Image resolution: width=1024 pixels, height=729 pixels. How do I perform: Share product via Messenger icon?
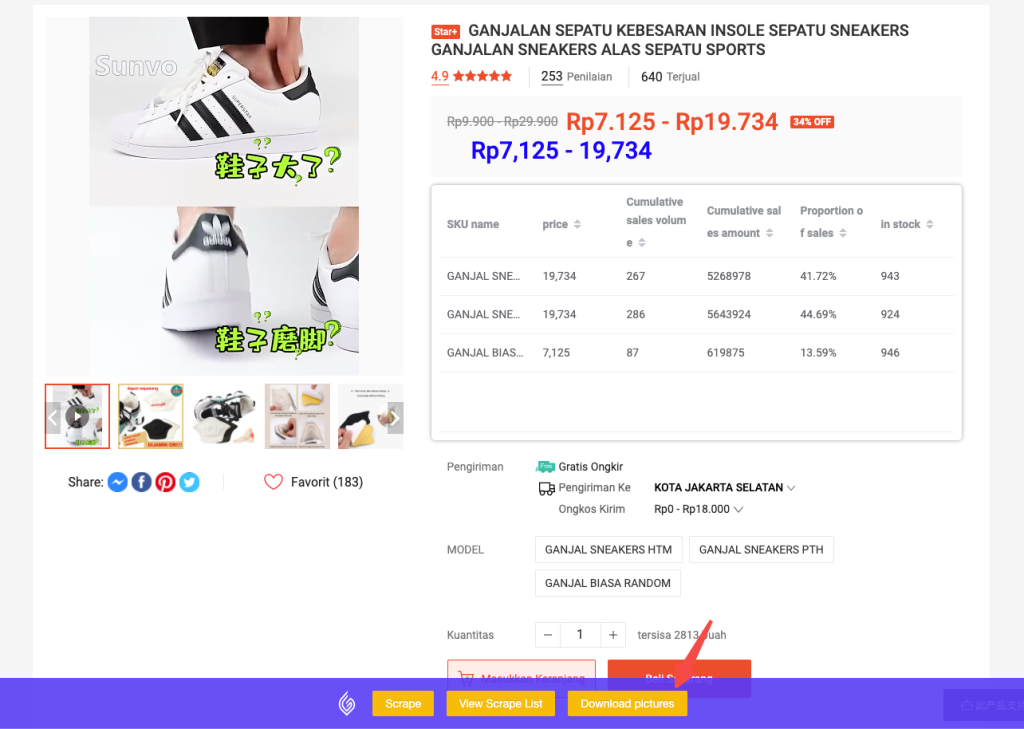click(x=118, y=482)
